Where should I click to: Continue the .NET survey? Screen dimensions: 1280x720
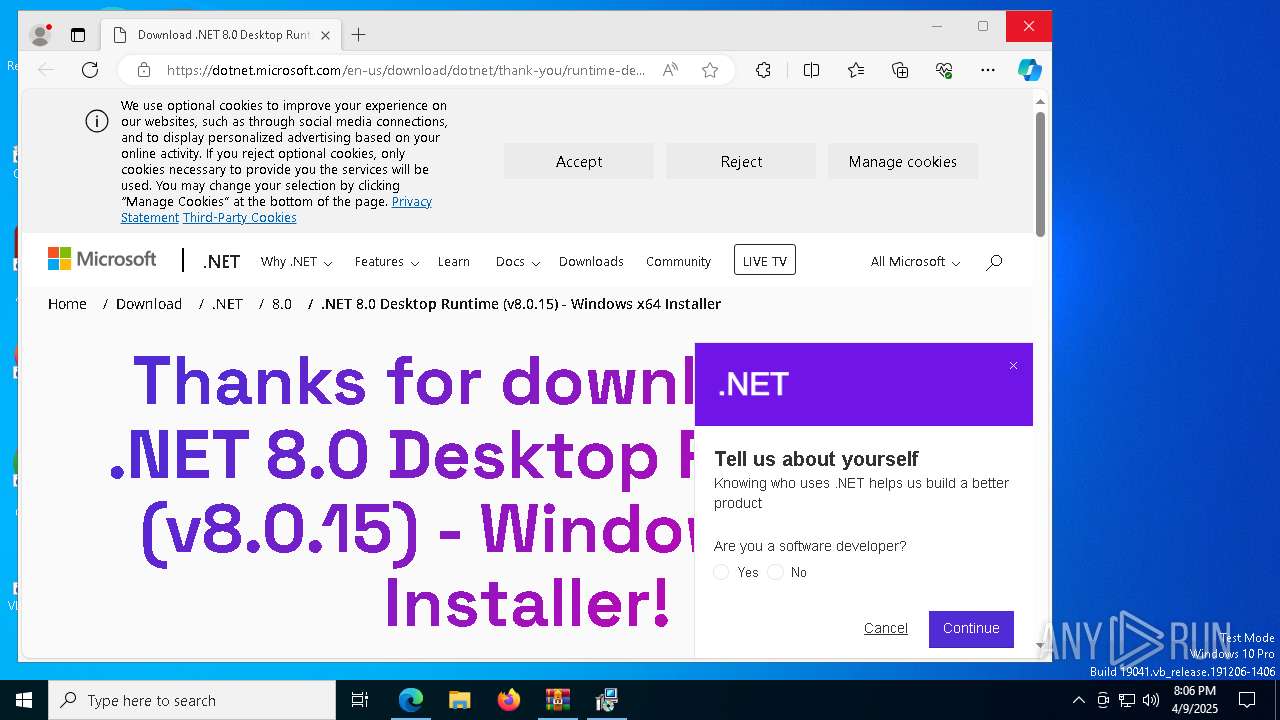coord(971,628)
